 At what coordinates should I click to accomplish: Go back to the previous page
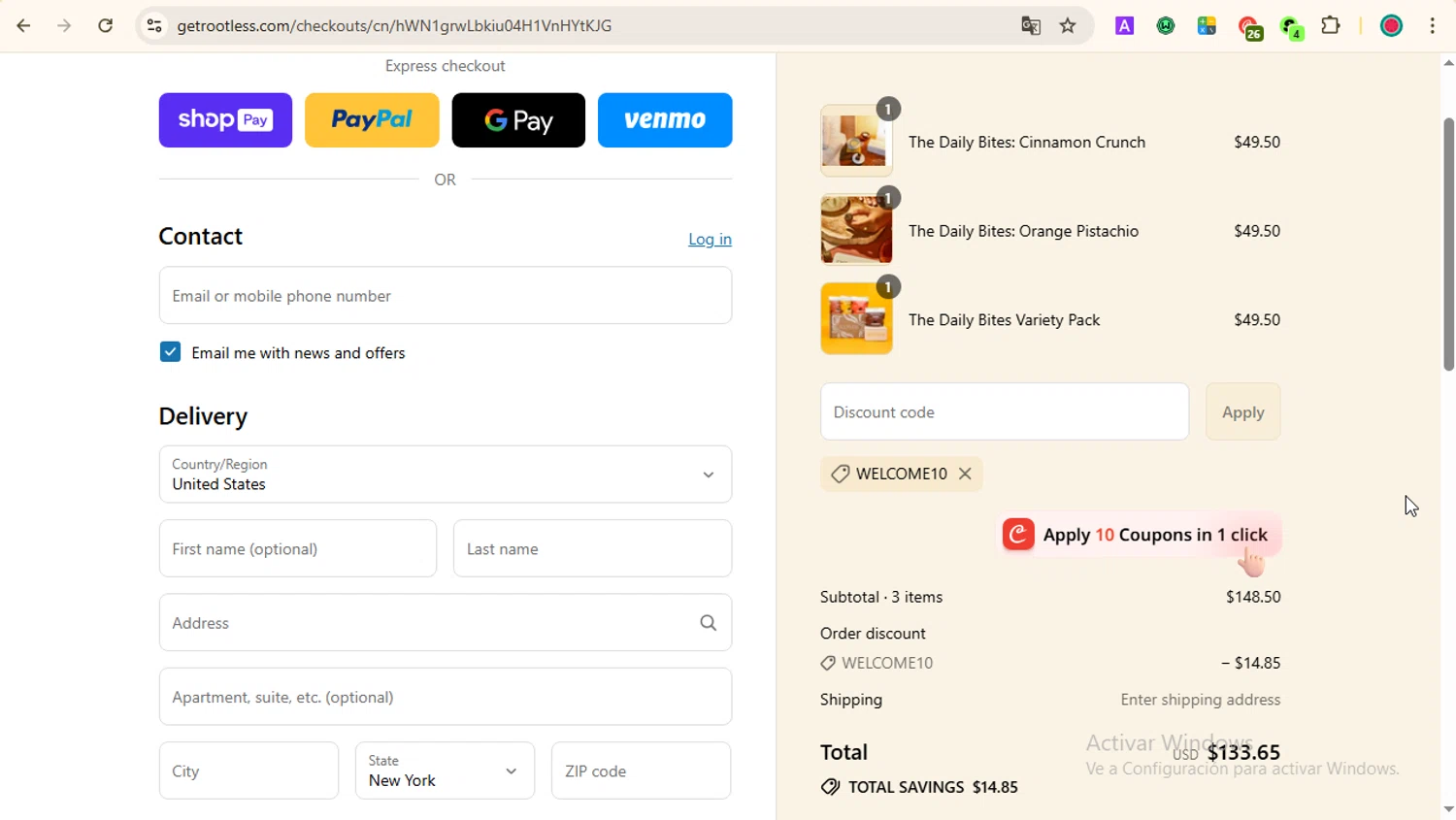click(23, 26)
